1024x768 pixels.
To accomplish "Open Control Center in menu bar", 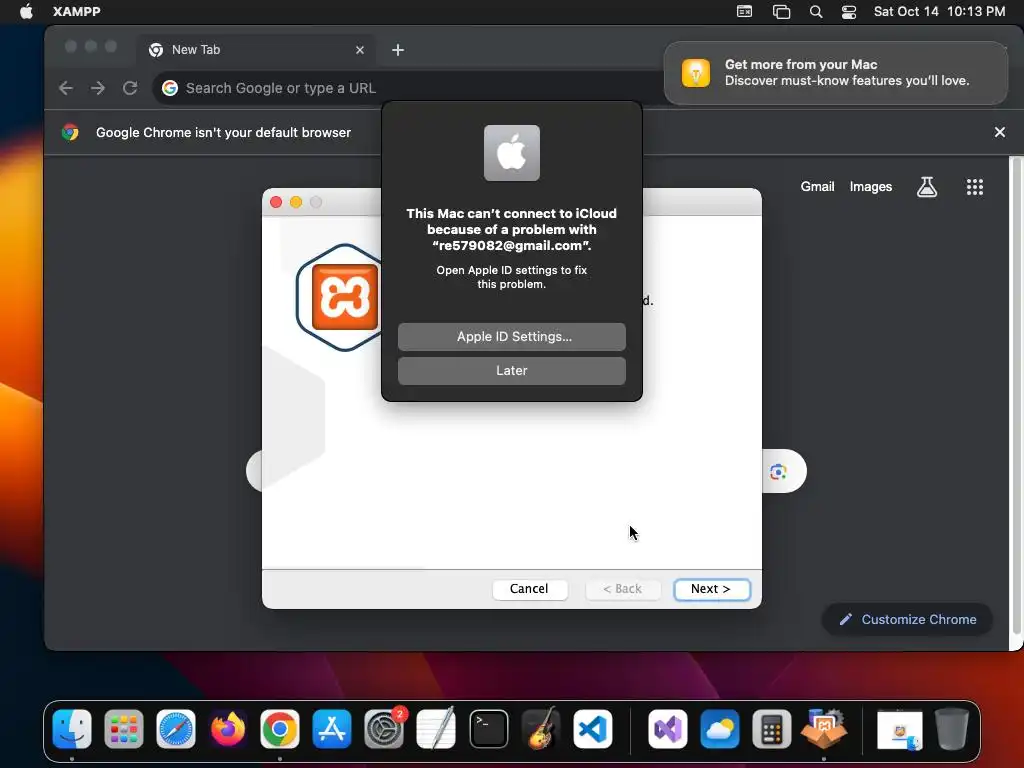I will tap(848, 11).
